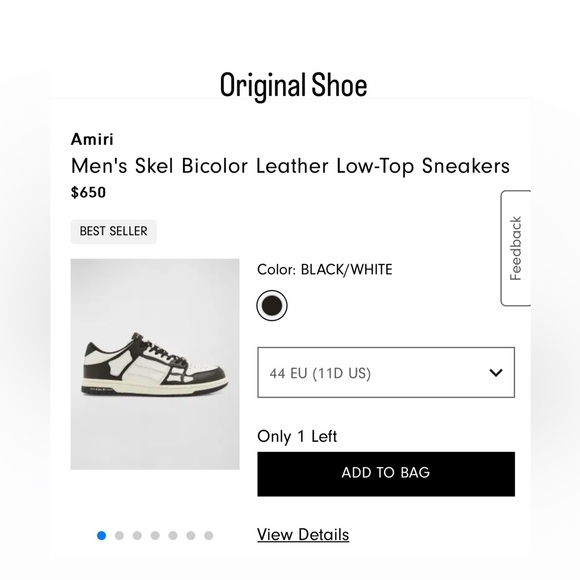Click the Amiri sneaker product image
This screenshot has width=580, height=580.
(x=155, y=364)
